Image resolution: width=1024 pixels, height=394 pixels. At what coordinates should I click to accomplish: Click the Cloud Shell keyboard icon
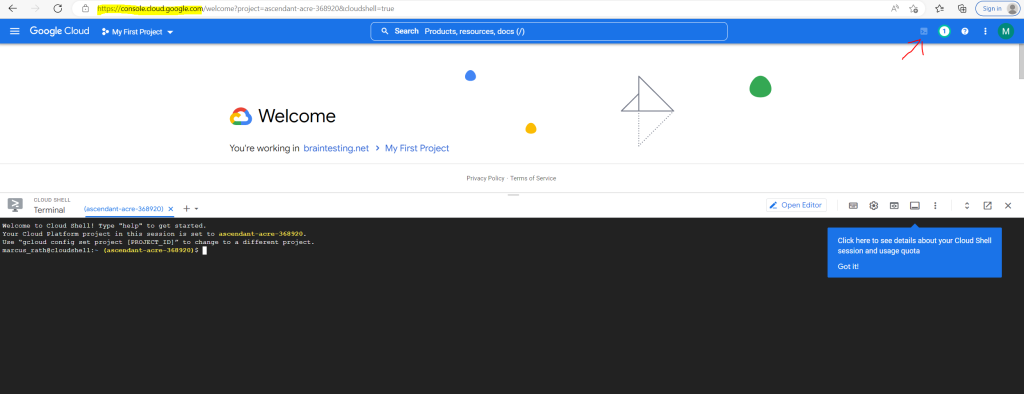tap(853, 205)
